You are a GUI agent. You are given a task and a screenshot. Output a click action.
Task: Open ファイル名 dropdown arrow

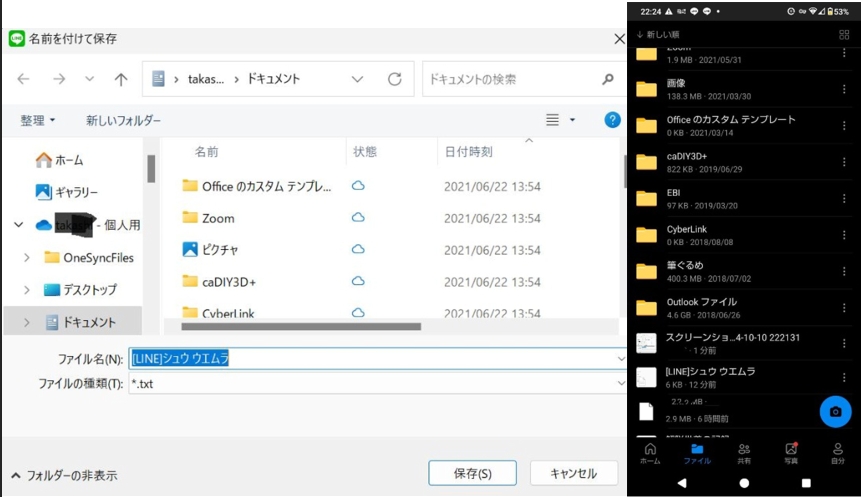coord(620,359)
